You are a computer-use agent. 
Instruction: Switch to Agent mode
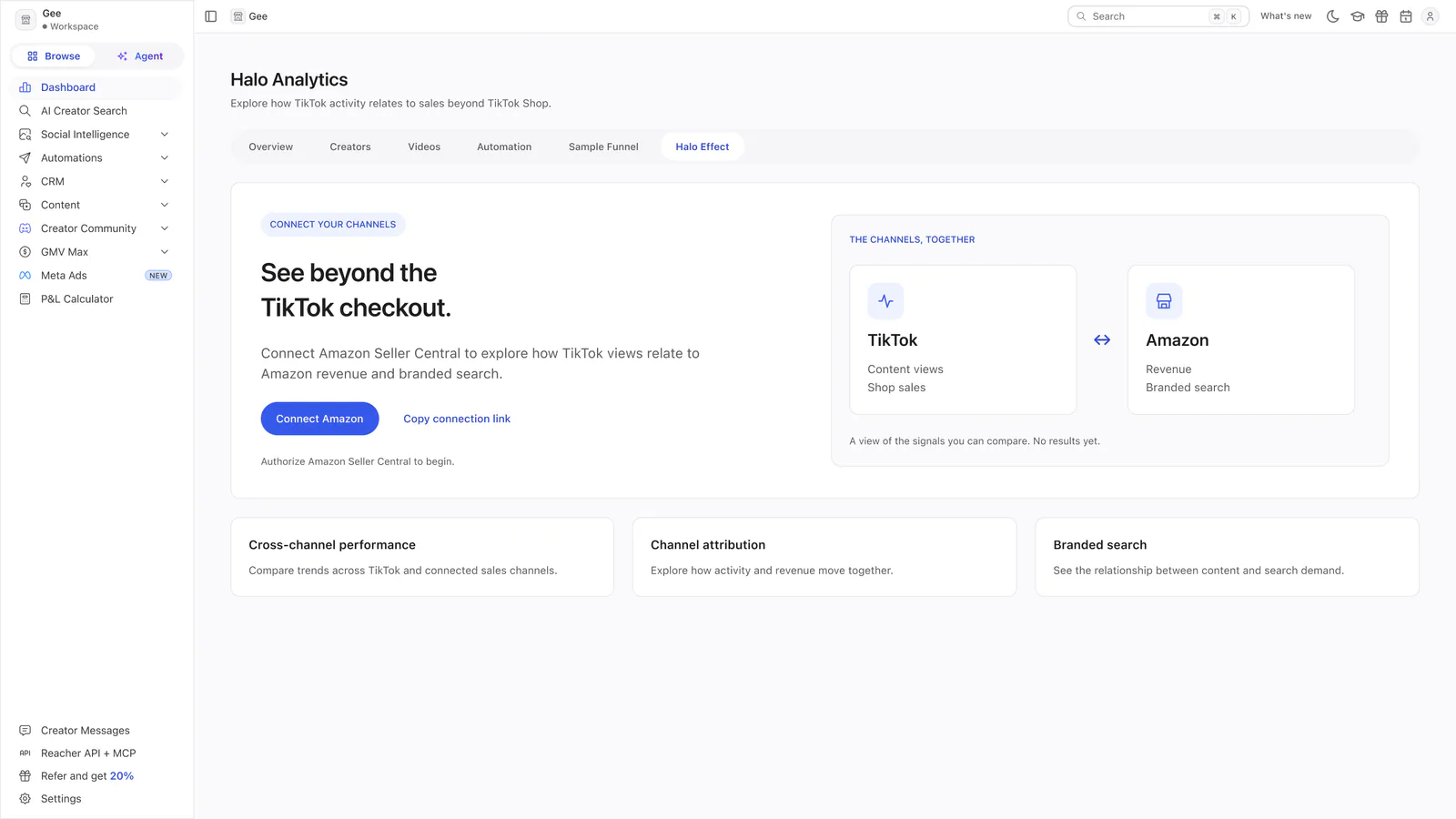click(x=140, y=56)
